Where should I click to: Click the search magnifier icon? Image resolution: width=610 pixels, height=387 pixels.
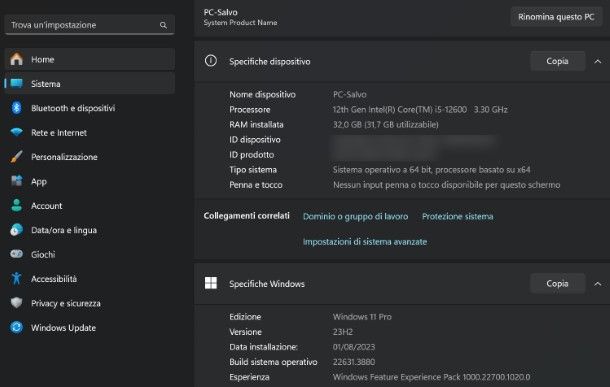[163, 25]
